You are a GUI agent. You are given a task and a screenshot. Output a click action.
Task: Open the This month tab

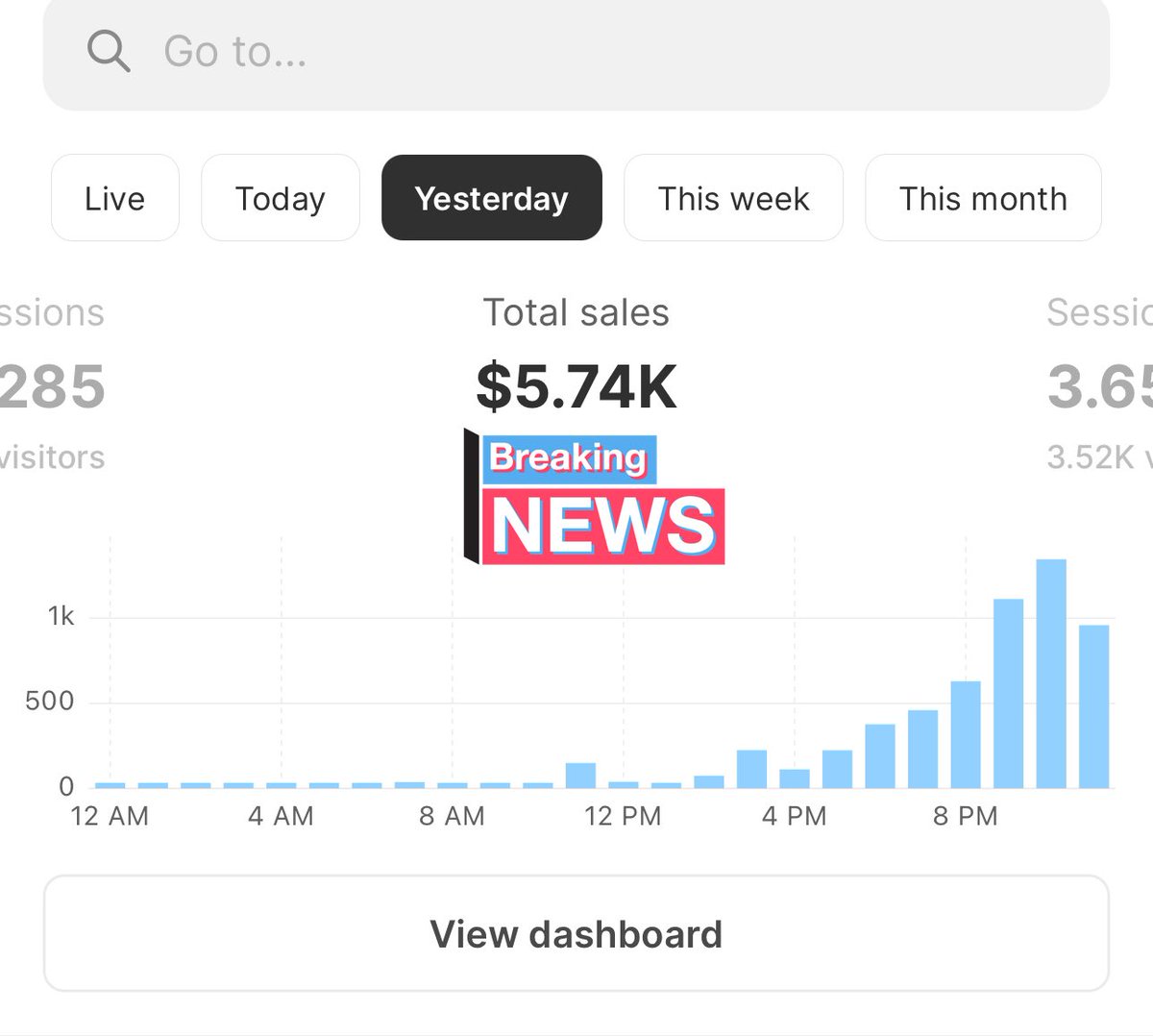983,198
